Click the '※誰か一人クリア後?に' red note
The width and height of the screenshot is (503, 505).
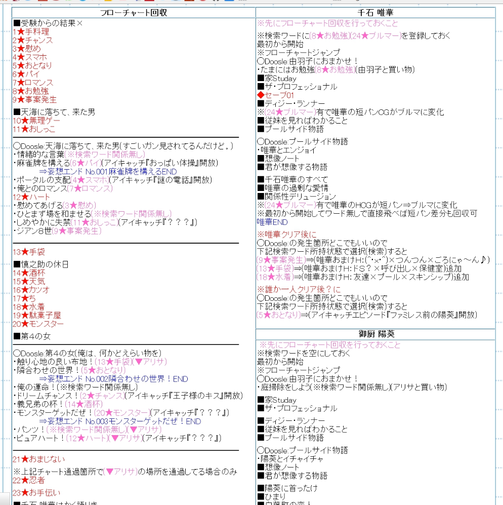coord(299,289)
